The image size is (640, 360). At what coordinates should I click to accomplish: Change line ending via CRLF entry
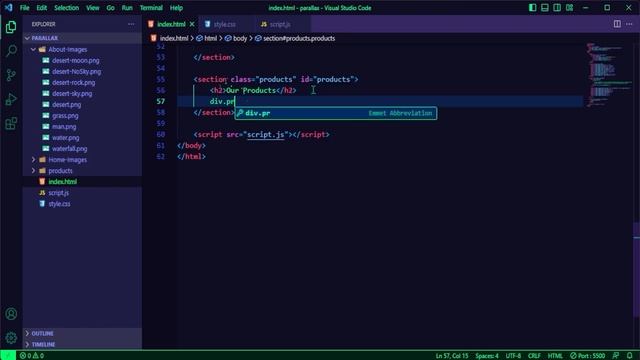(x=534, y=356)
